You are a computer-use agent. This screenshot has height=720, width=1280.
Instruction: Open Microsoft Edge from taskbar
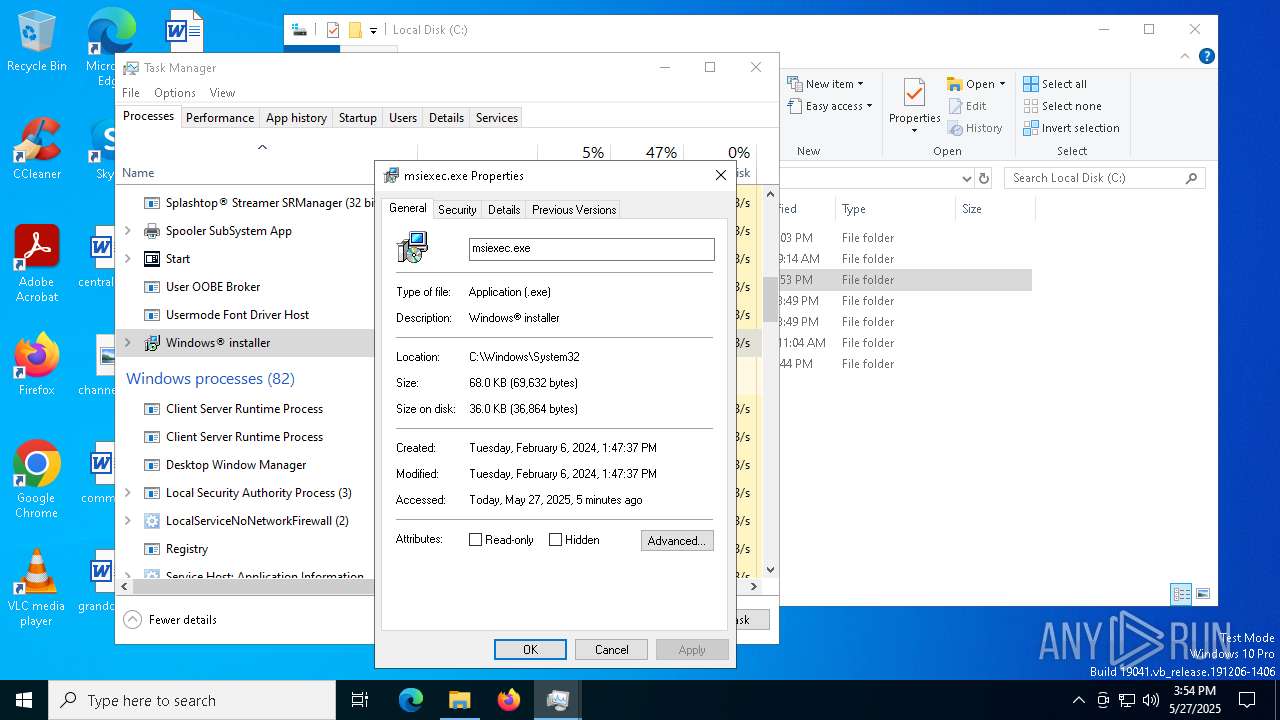click(x=411, y=700)
